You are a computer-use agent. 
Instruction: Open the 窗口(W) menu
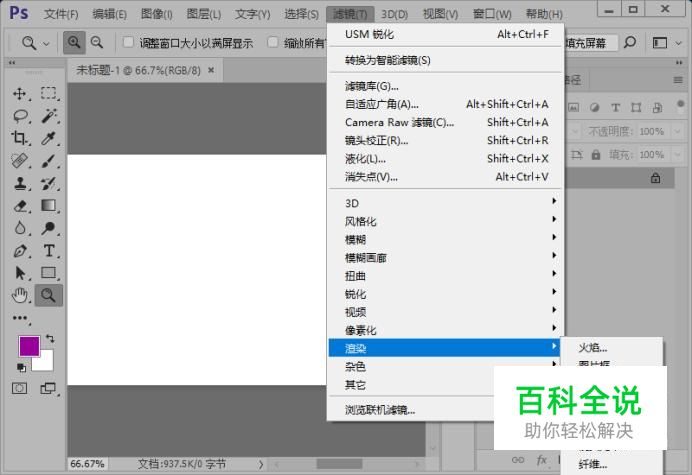click(x=492, y=14)
